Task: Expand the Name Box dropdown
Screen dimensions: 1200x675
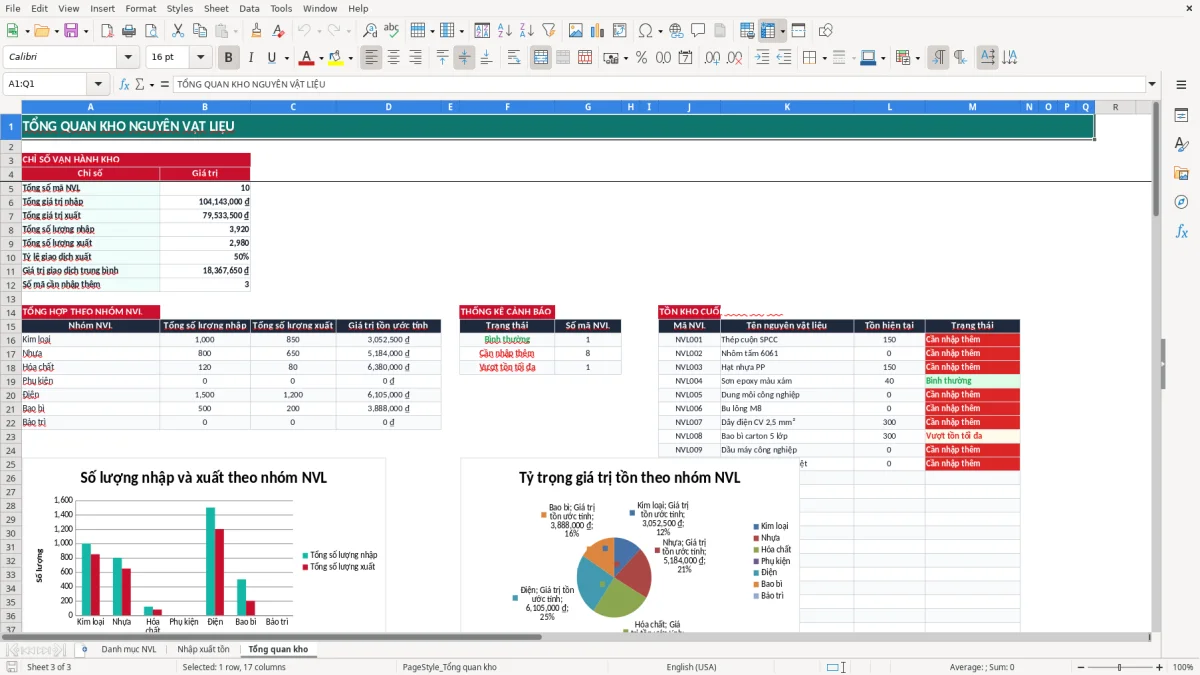Action: point(98,84)
